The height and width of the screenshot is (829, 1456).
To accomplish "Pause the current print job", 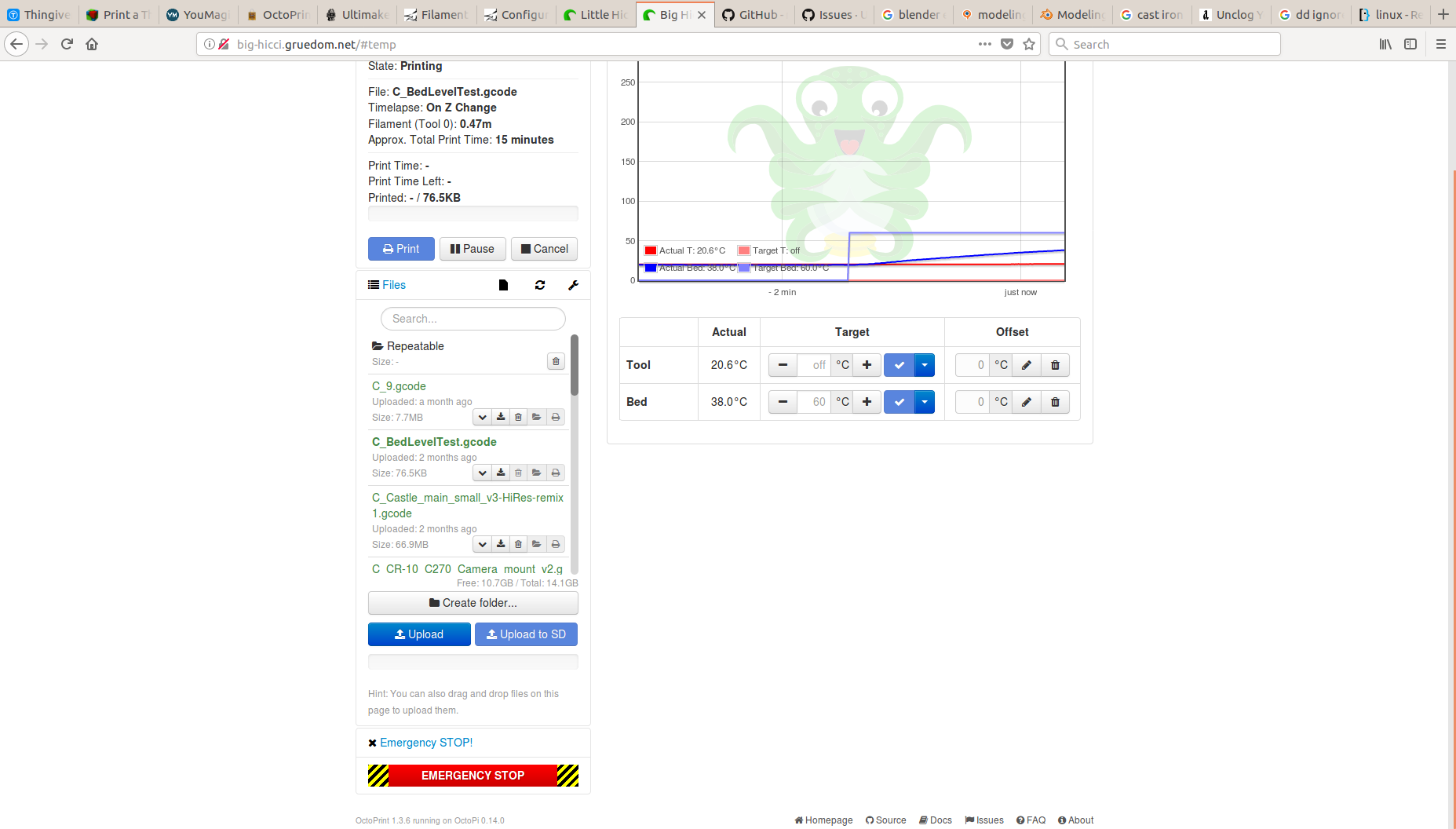I will pyautogui.click(x=473, y=249).
